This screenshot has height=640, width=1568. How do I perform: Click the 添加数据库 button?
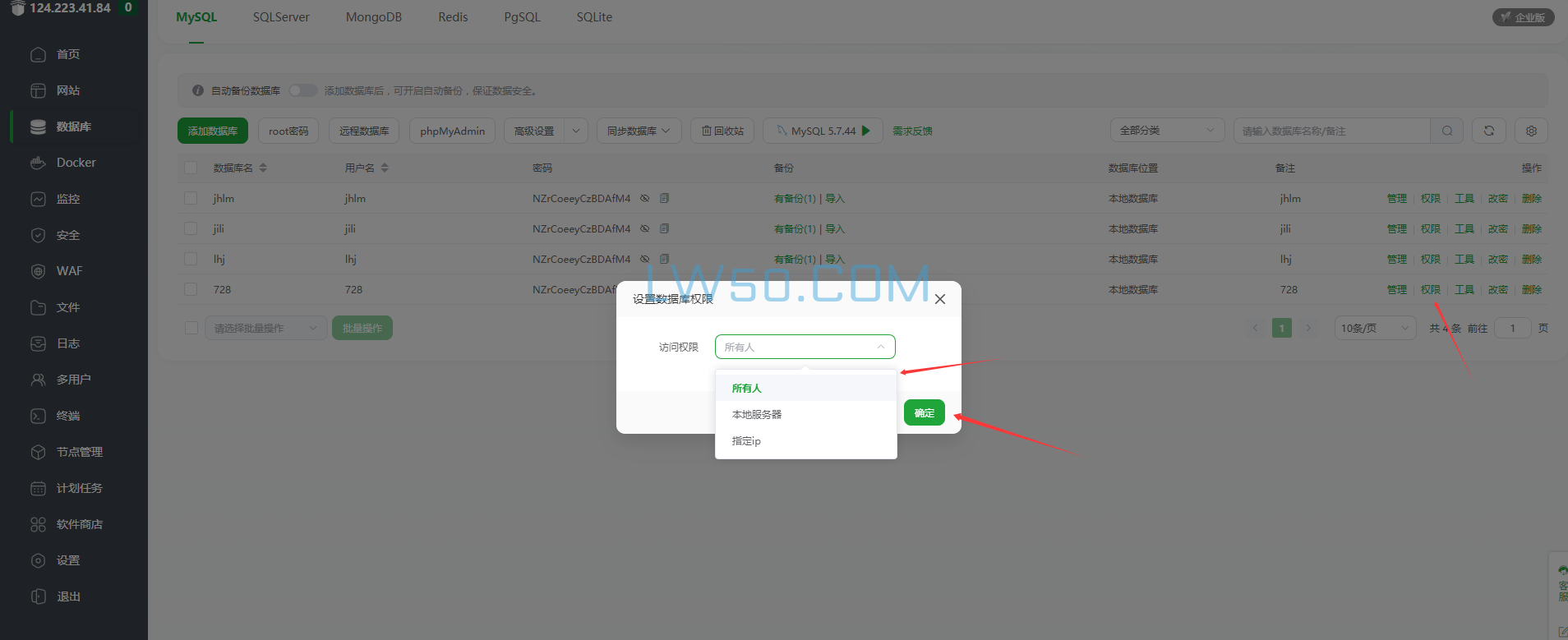click(212, 131)
